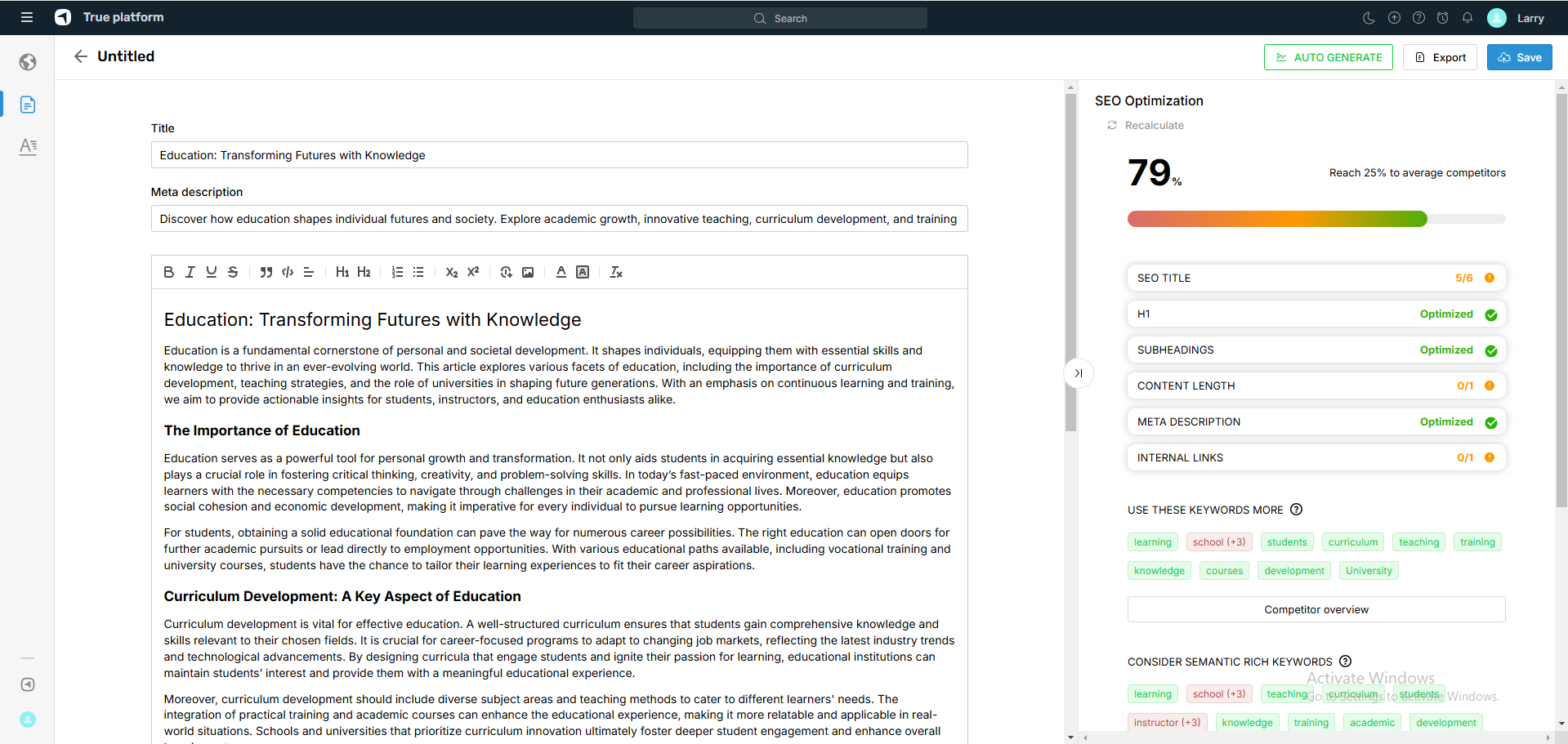The image size is (1568, 744).
Task: Expand the CONTENT LENGTH score row
Action: tap(1316, 385)
